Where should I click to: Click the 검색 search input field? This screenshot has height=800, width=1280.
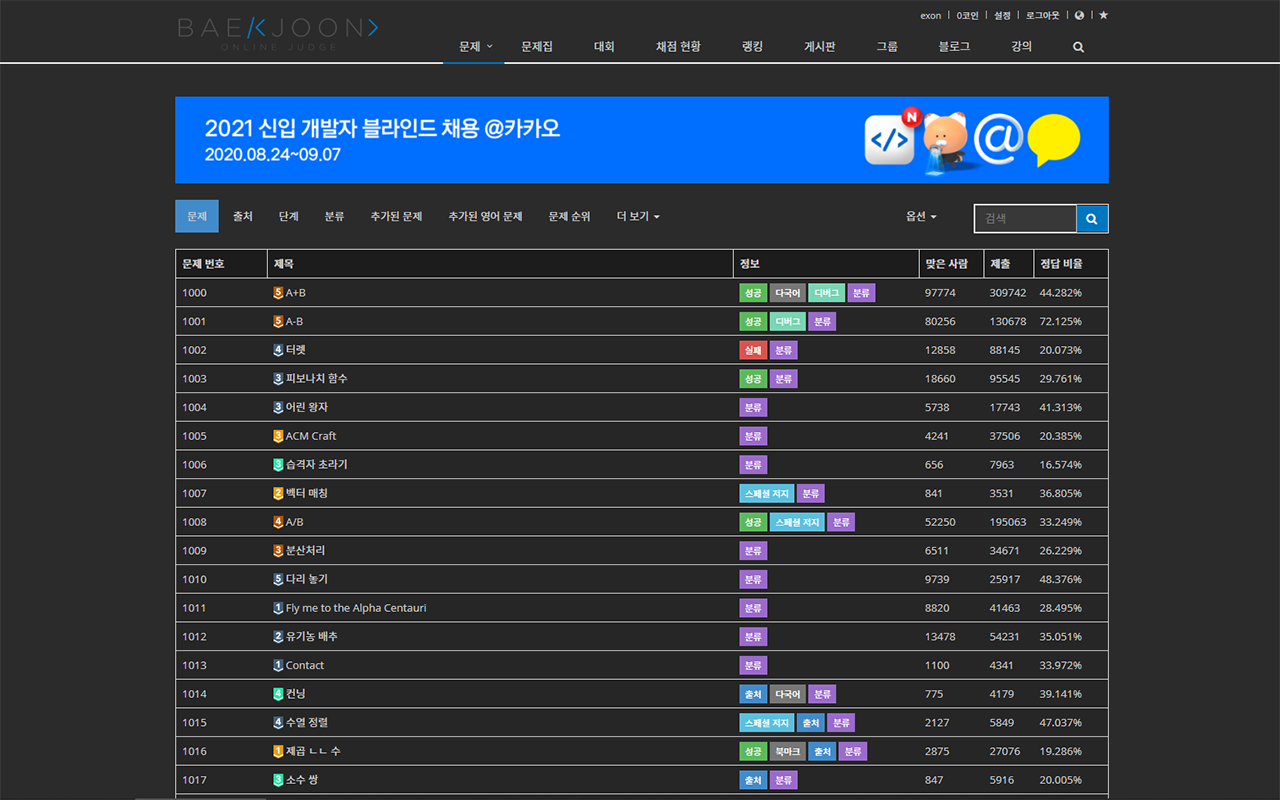pos(1025,218)
